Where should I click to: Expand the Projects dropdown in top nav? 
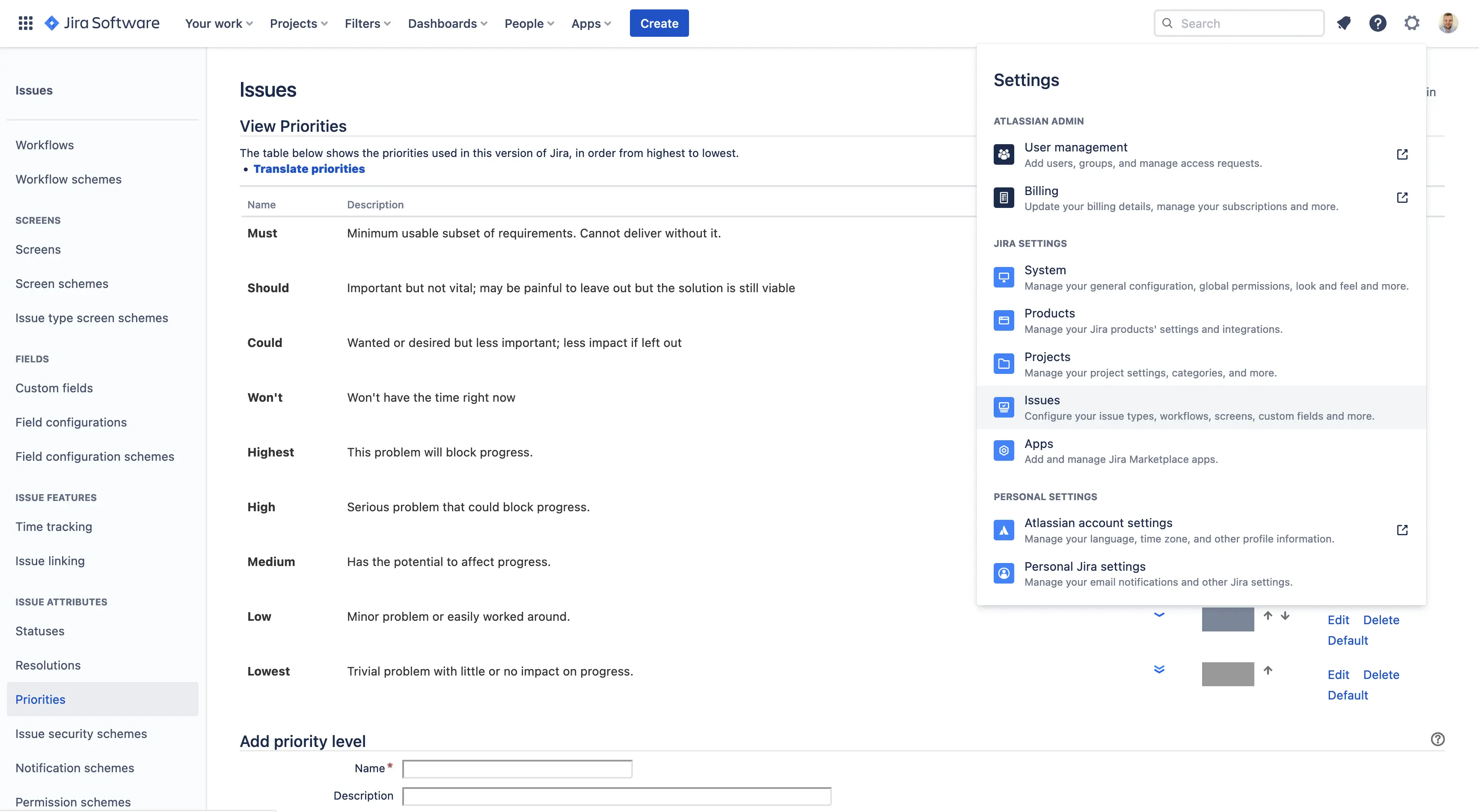coord(299,24)
